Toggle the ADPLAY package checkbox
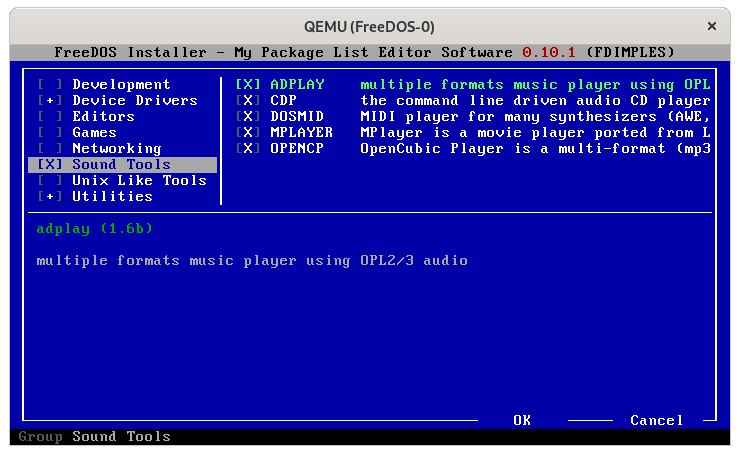 pos(247,85)
